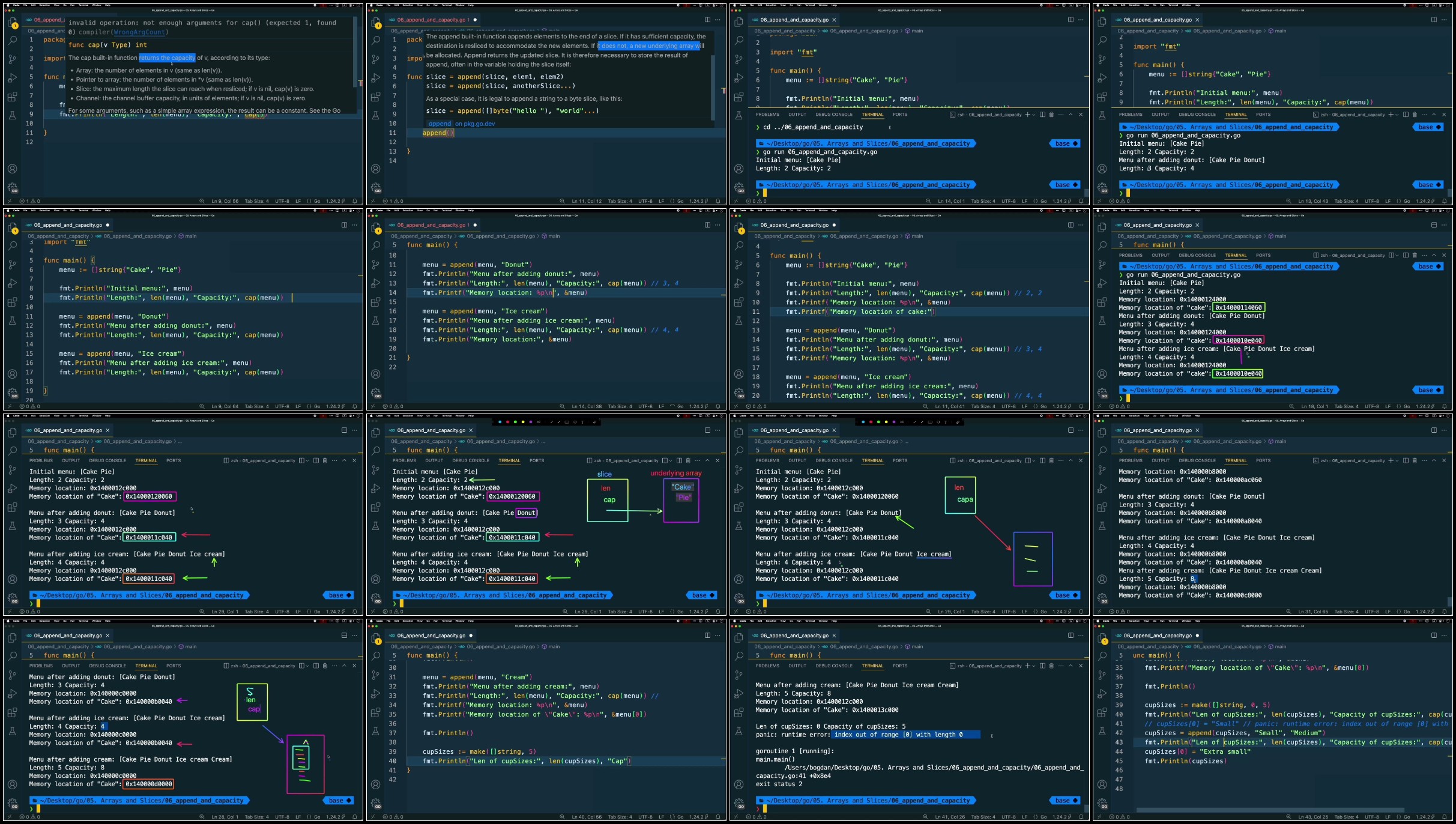Change LF line ending in Ln 43, Col 25 frame
This screenshot has height=824, width=1456.
(1388, 817)
